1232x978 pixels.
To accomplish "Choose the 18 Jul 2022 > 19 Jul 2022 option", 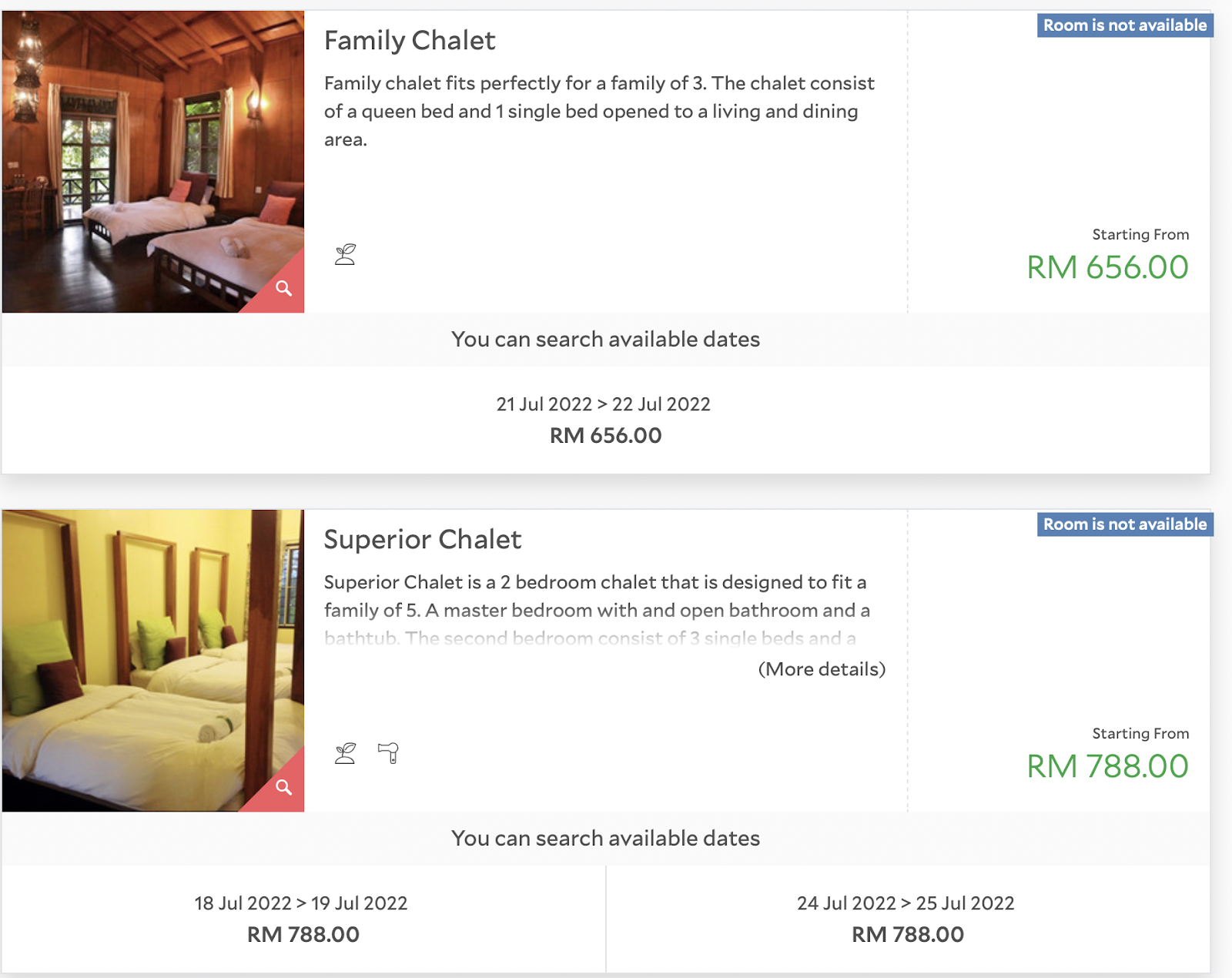I will tap(302, 919).
